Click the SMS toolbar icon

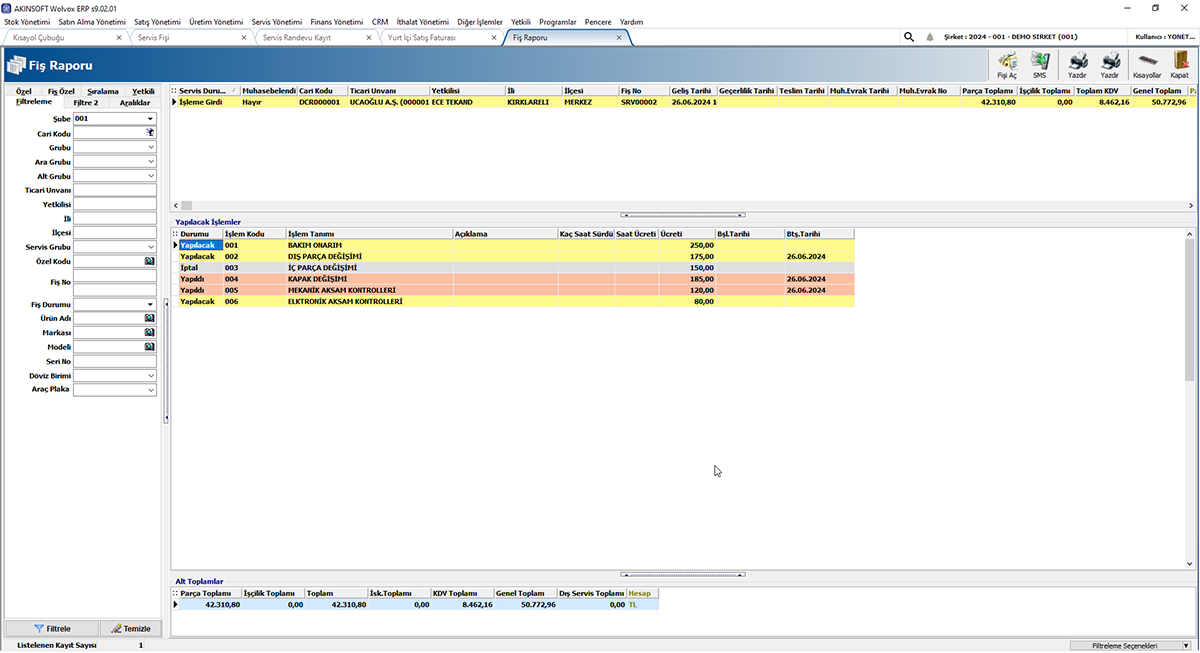1039,64
